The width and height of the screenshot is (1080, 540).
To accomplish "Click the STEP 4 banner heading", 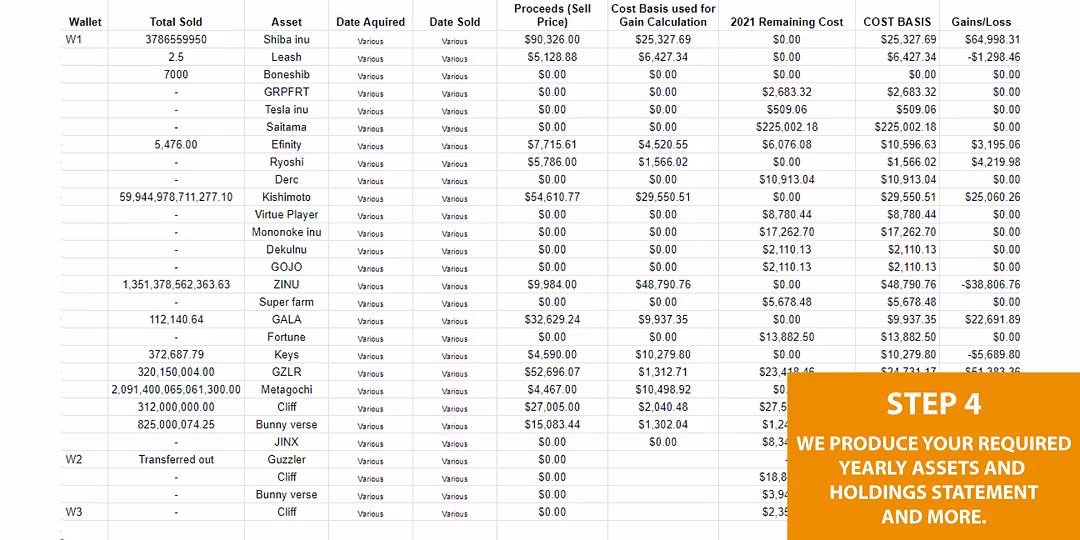I will pos(933,404).
